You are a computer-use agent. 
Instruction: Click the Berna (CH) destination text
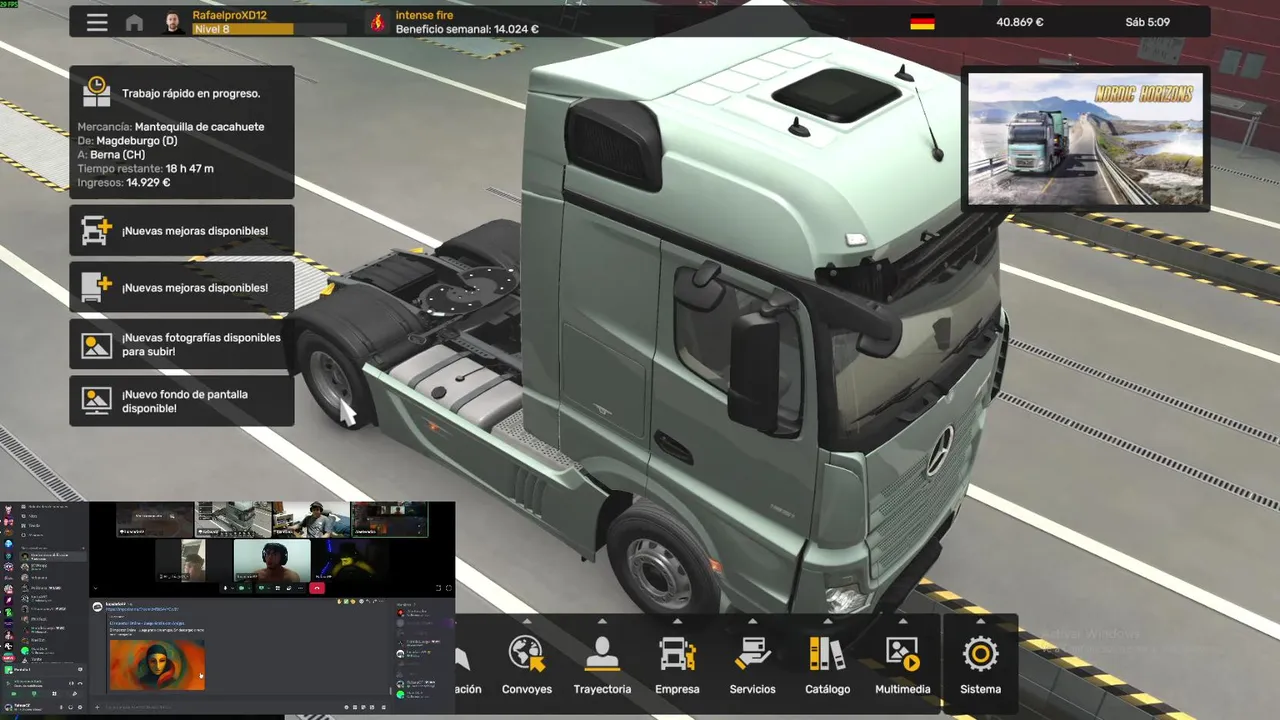[x=118, y=155]
